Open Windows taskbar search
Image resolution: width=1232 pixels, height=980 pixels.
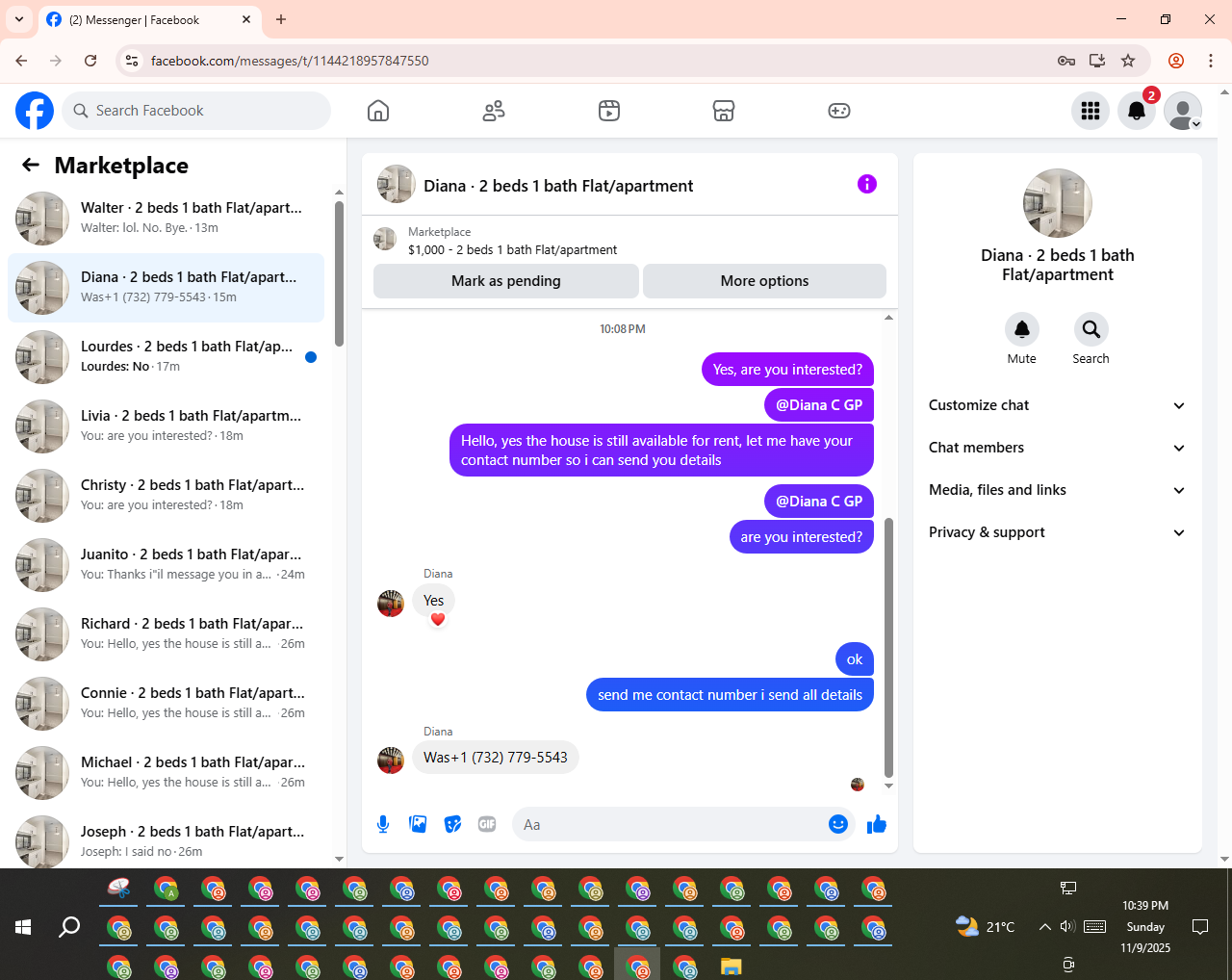69,927
